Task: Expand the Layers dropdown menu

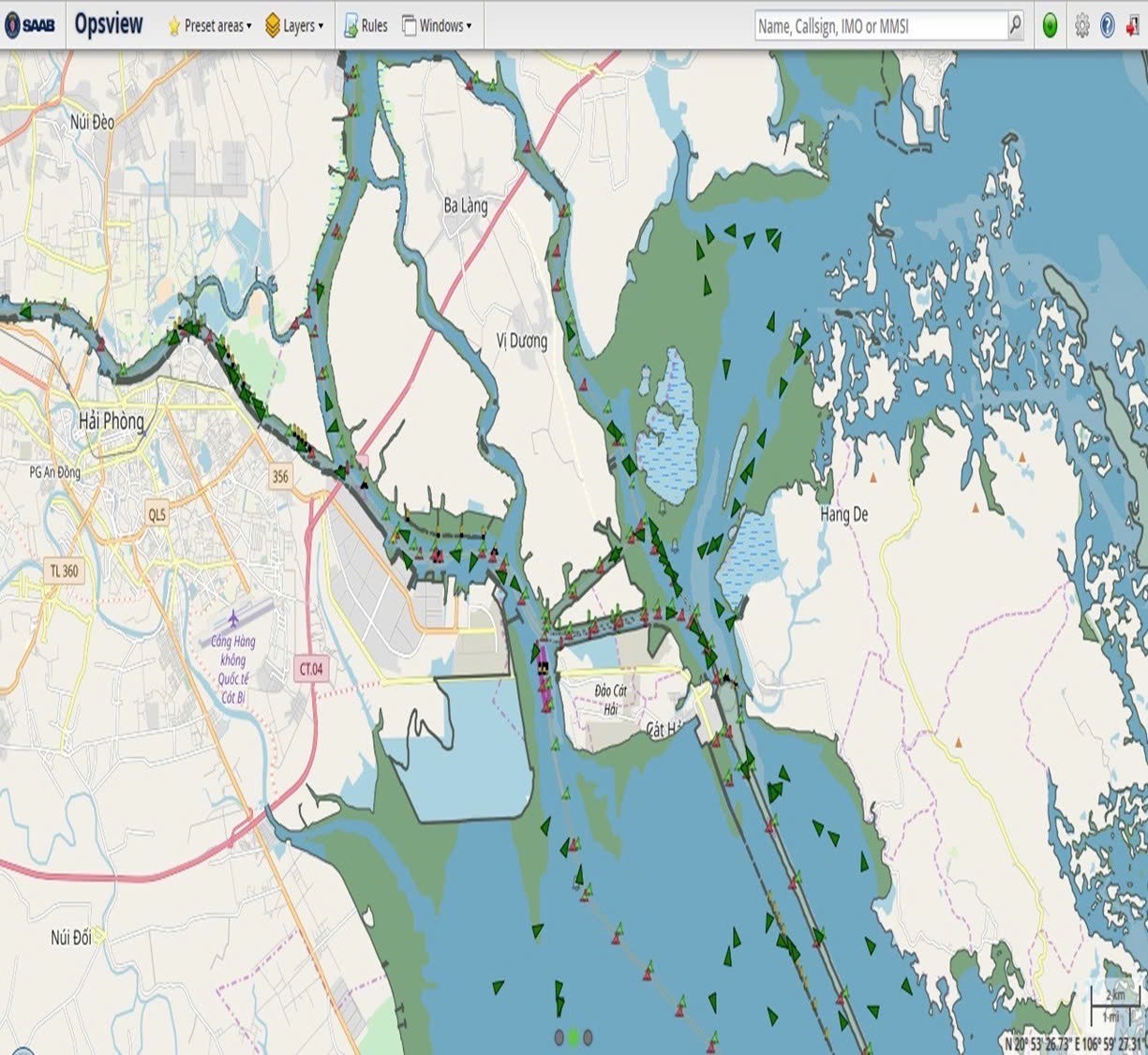Action: click(294, 26)
